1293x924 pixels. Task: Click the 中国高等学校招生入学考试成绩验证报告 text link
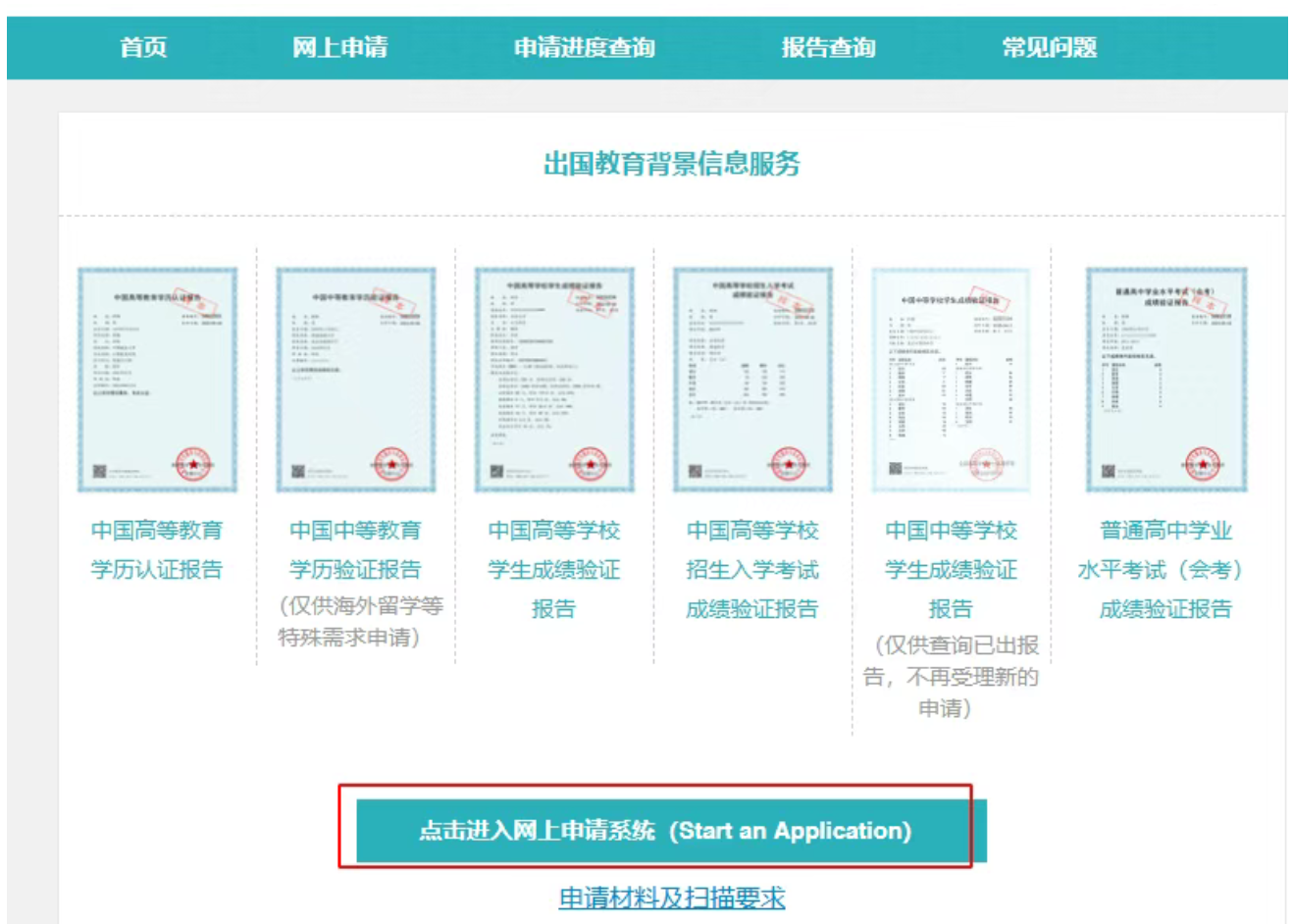(752, 569)
